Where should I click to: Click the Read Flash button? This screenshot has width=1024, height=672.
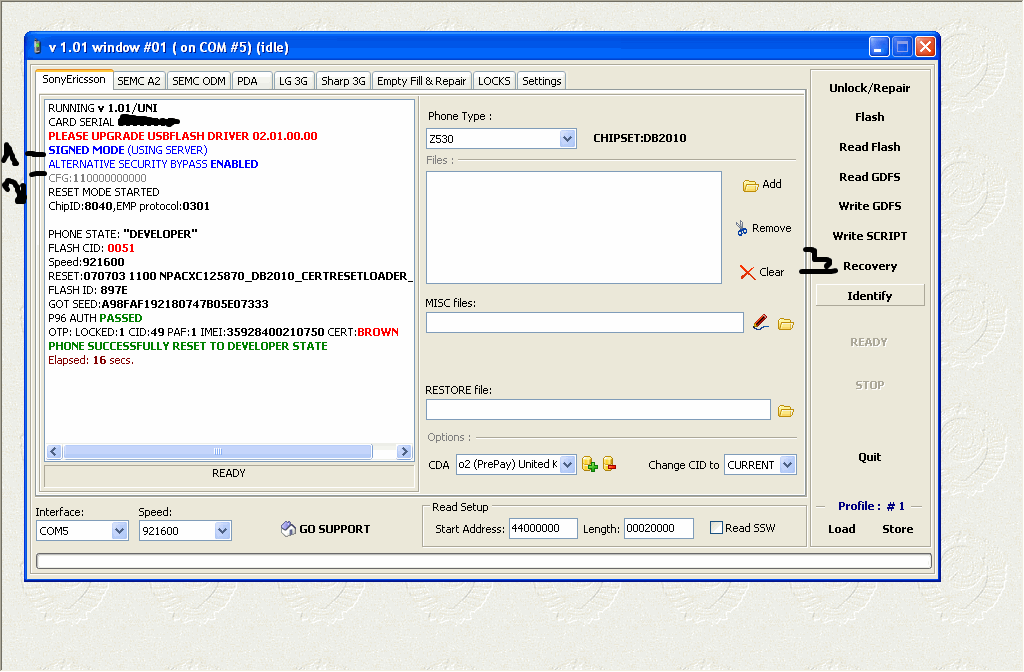[x=869, y=148]
